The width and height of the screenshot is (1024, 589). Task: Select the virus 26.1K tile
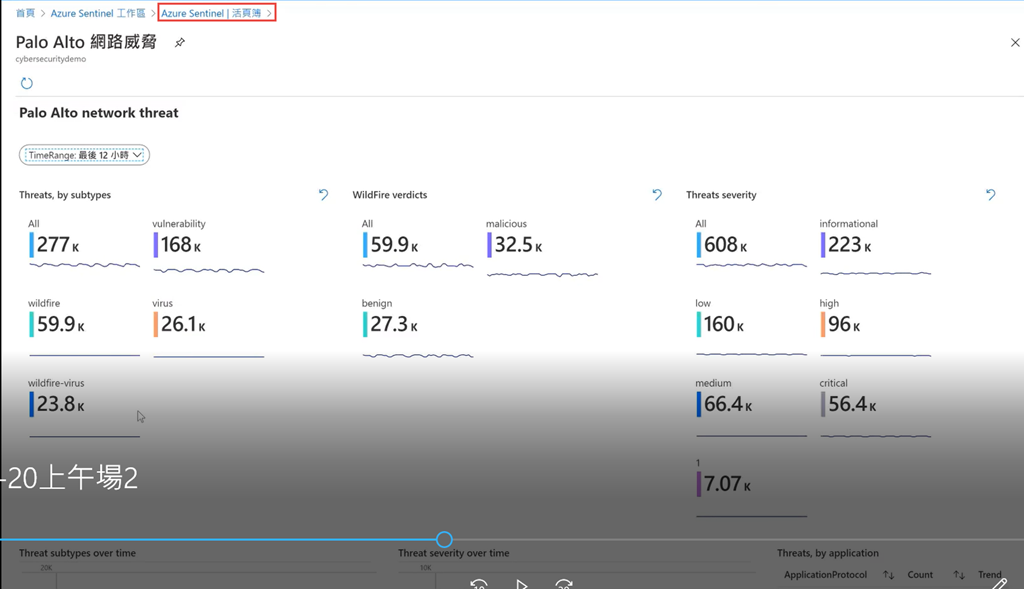click(208, 326)
